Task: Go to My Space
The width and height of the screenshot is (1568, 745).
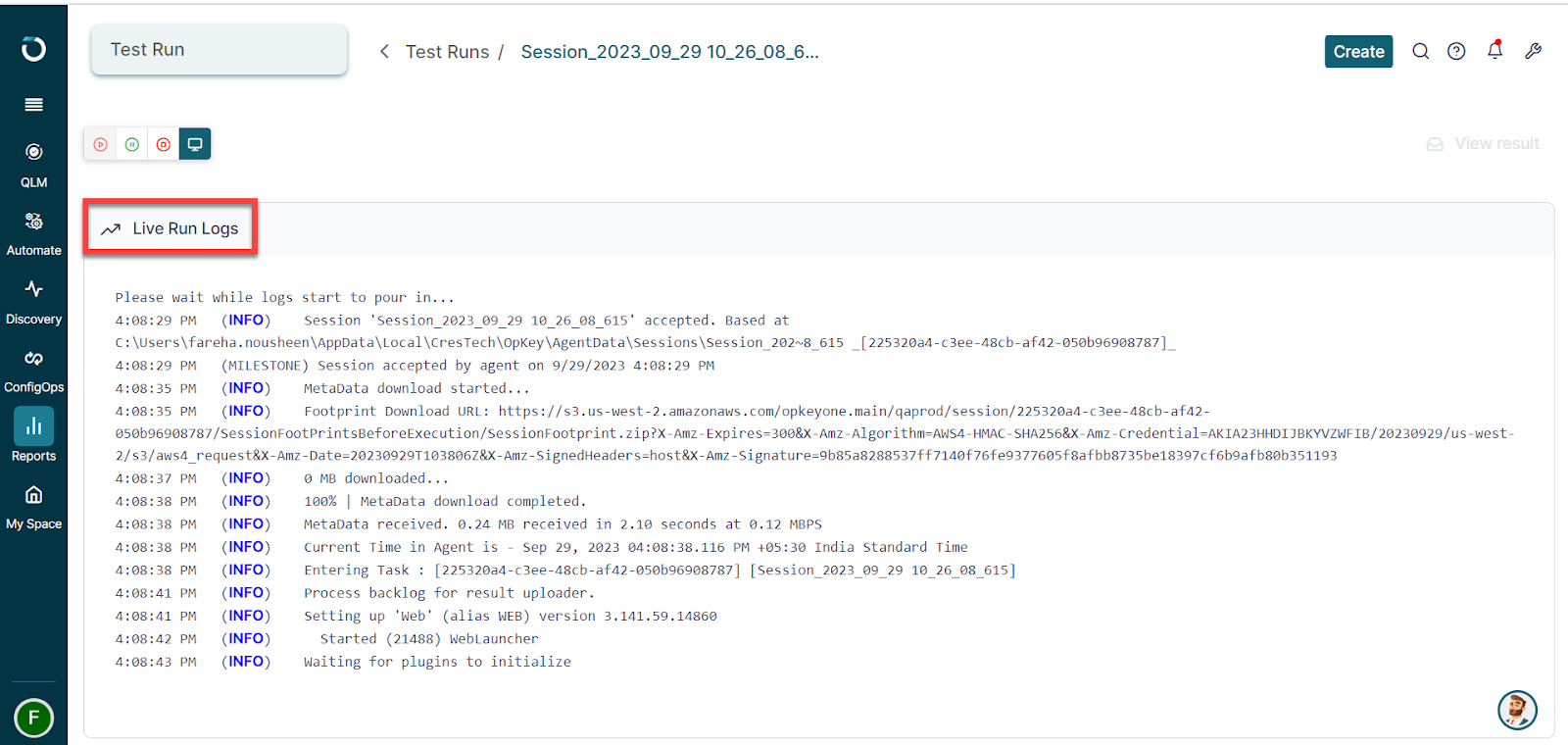Action: (x=33, y=507)
